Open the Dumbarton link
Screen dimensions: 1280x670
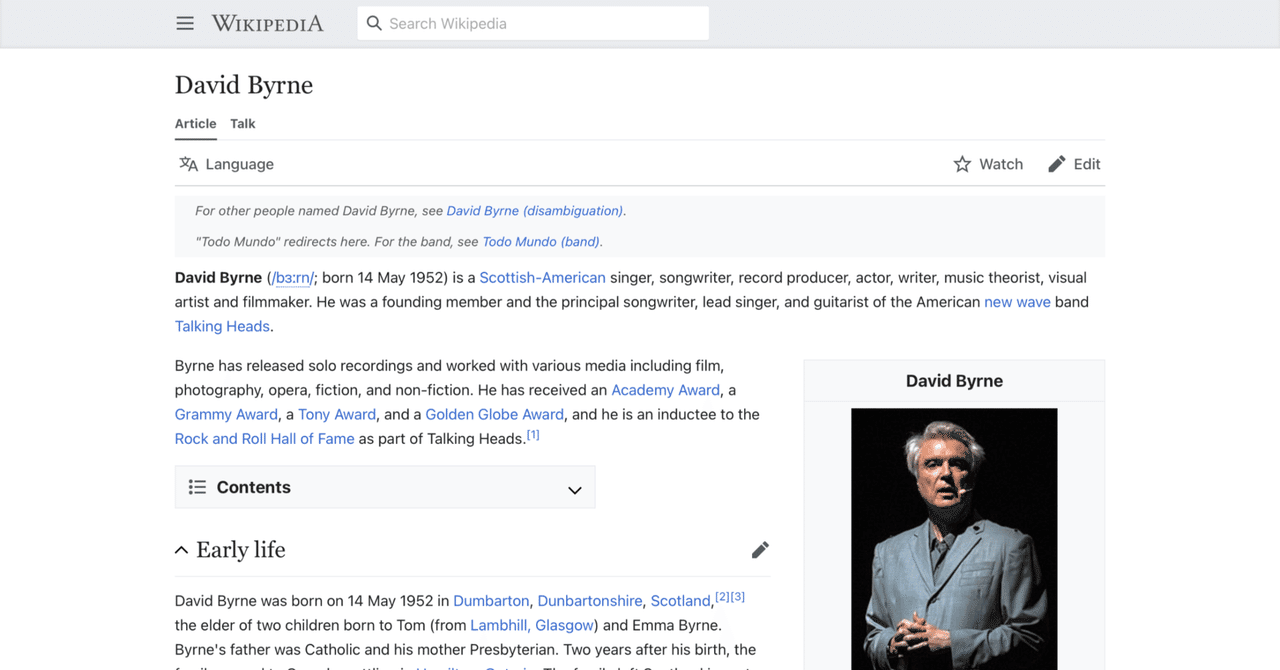point(491,601)
